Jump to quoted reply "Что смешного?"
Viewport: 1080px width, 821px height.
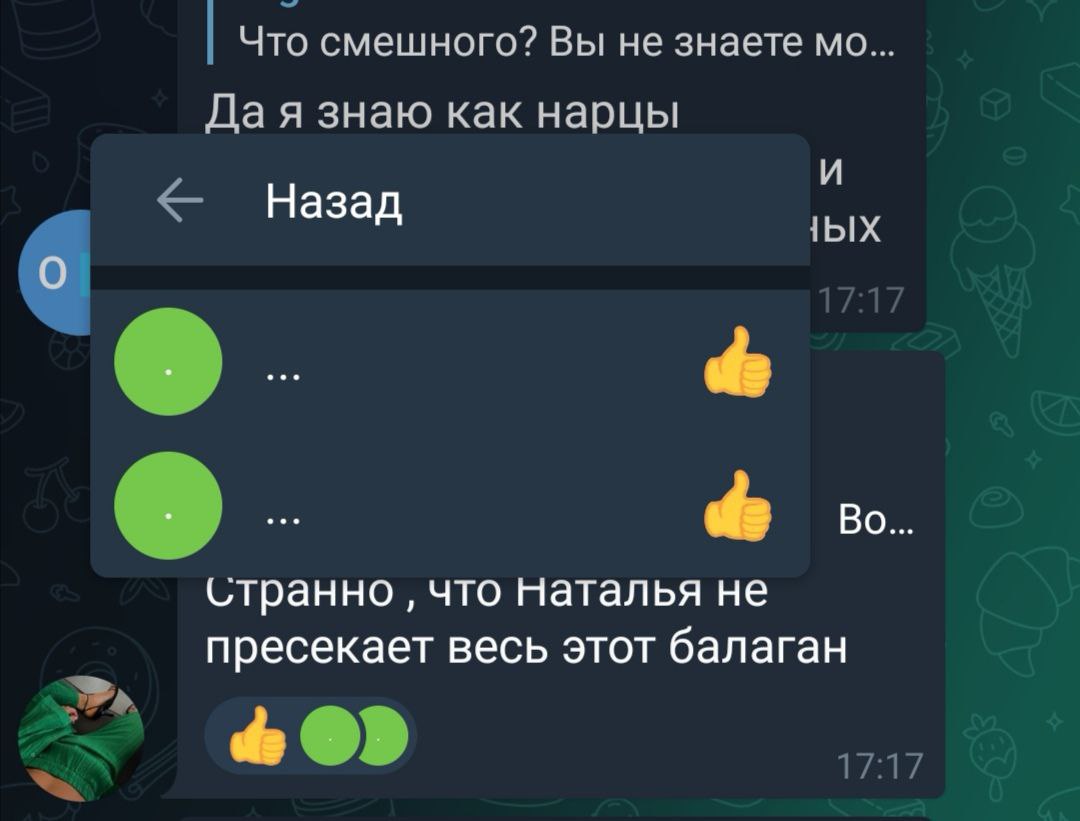pyautogui.click(x=566, y=42)
